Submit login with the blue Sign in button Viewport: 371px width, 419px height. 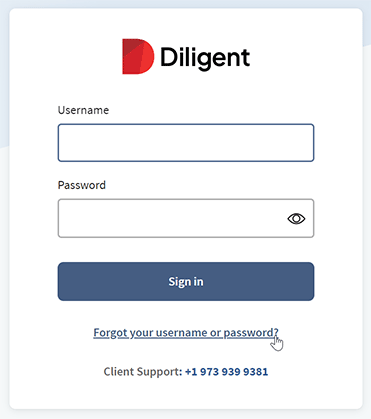(186, 281)
